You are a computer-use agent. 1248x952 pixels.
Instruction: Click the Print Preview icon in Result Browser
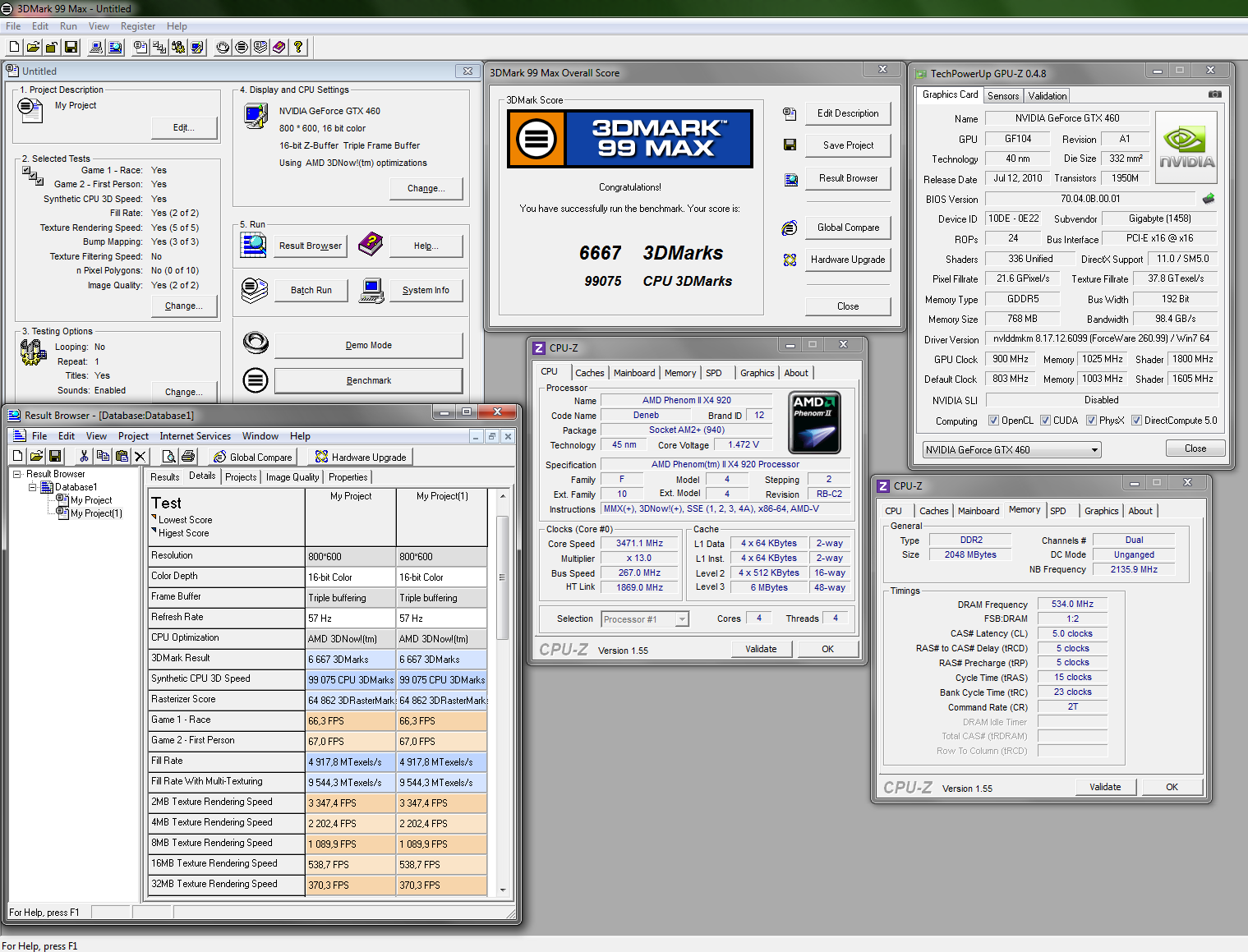click(169, 456)
